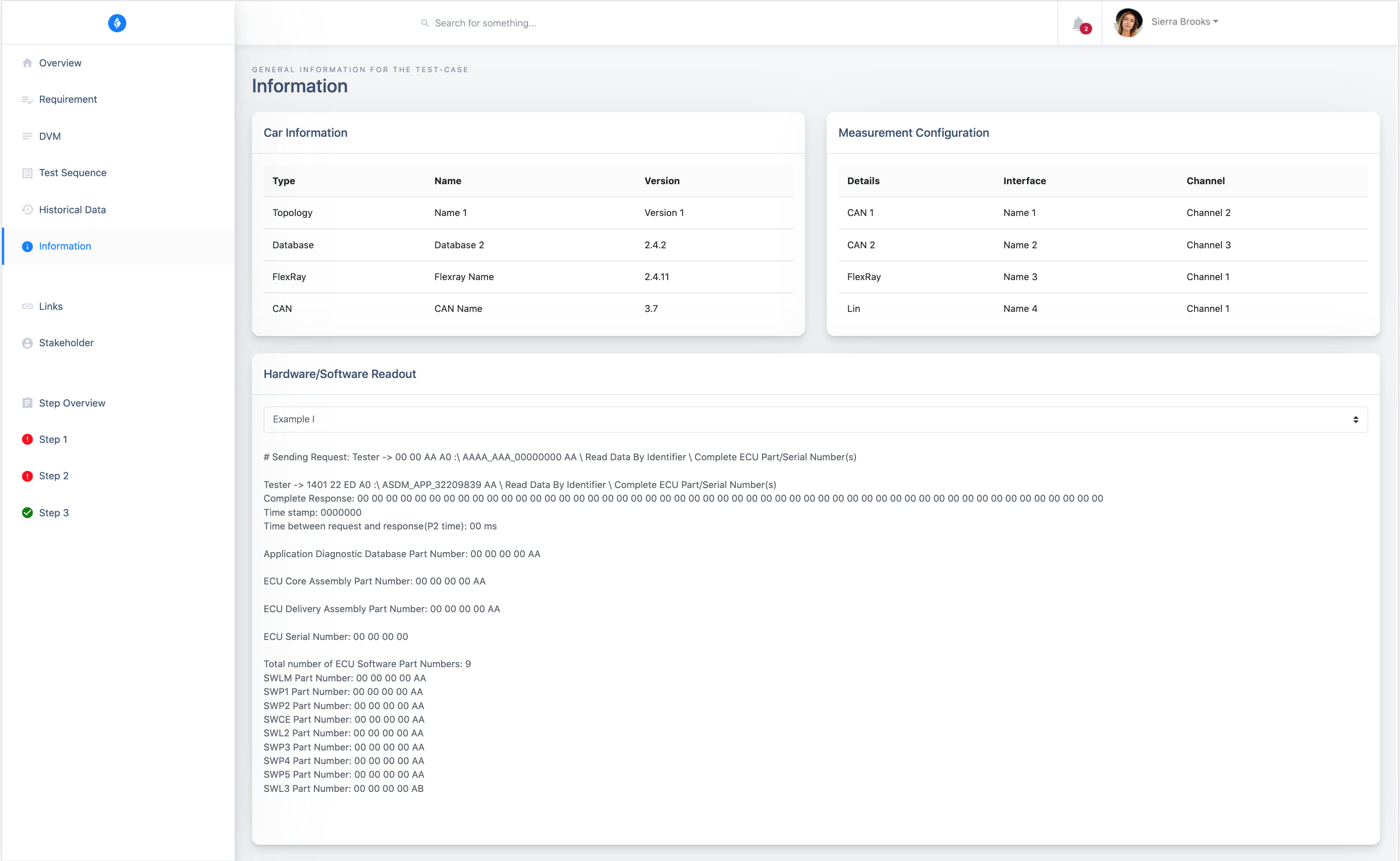Click the 'ECU Serial Number: 00 00 00 00' line
1400x861 pixels.
pyautogui.click(x=335, y=636)
